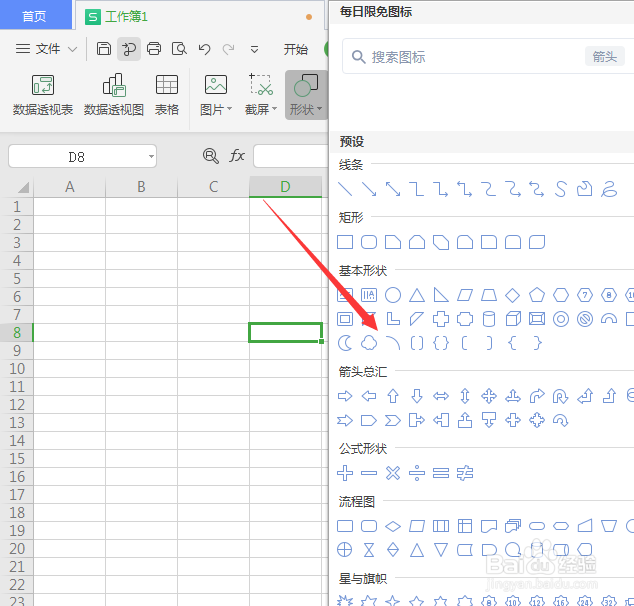Click the 箭头 suggestion tag
Viewport: 634px width, 606px height.
(604, 56)
